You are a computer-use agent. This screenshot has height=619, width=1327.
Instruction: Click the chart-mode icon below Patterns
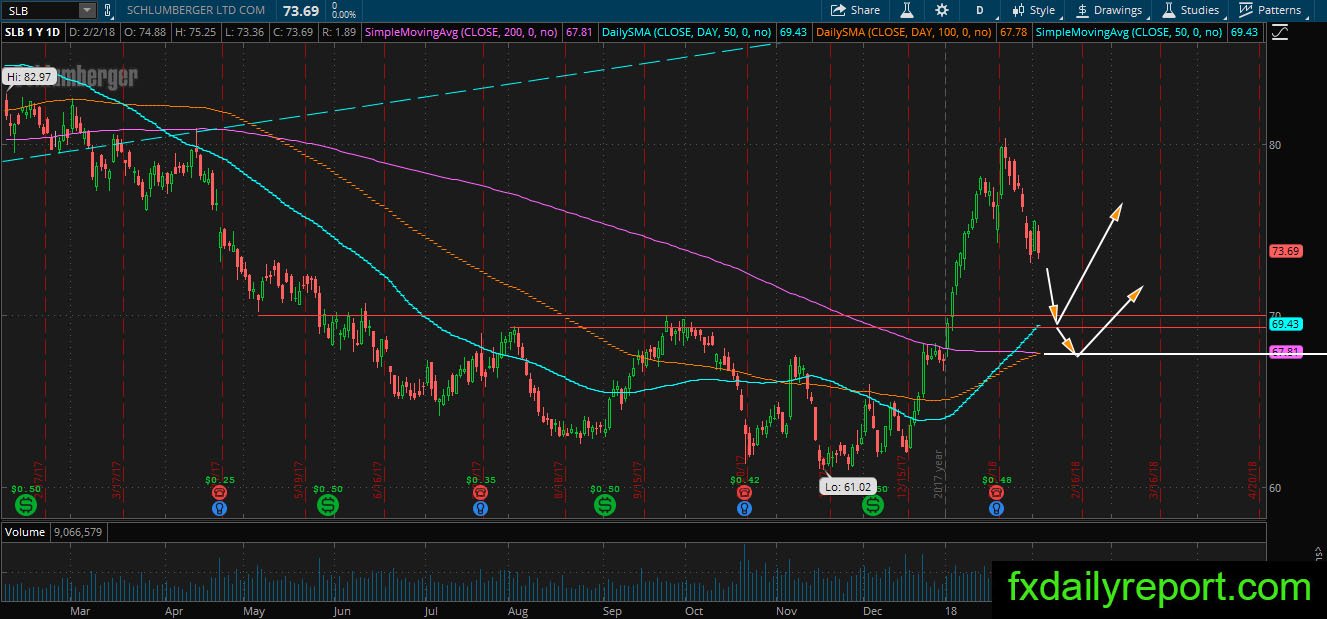click(x=1279, y=33)
